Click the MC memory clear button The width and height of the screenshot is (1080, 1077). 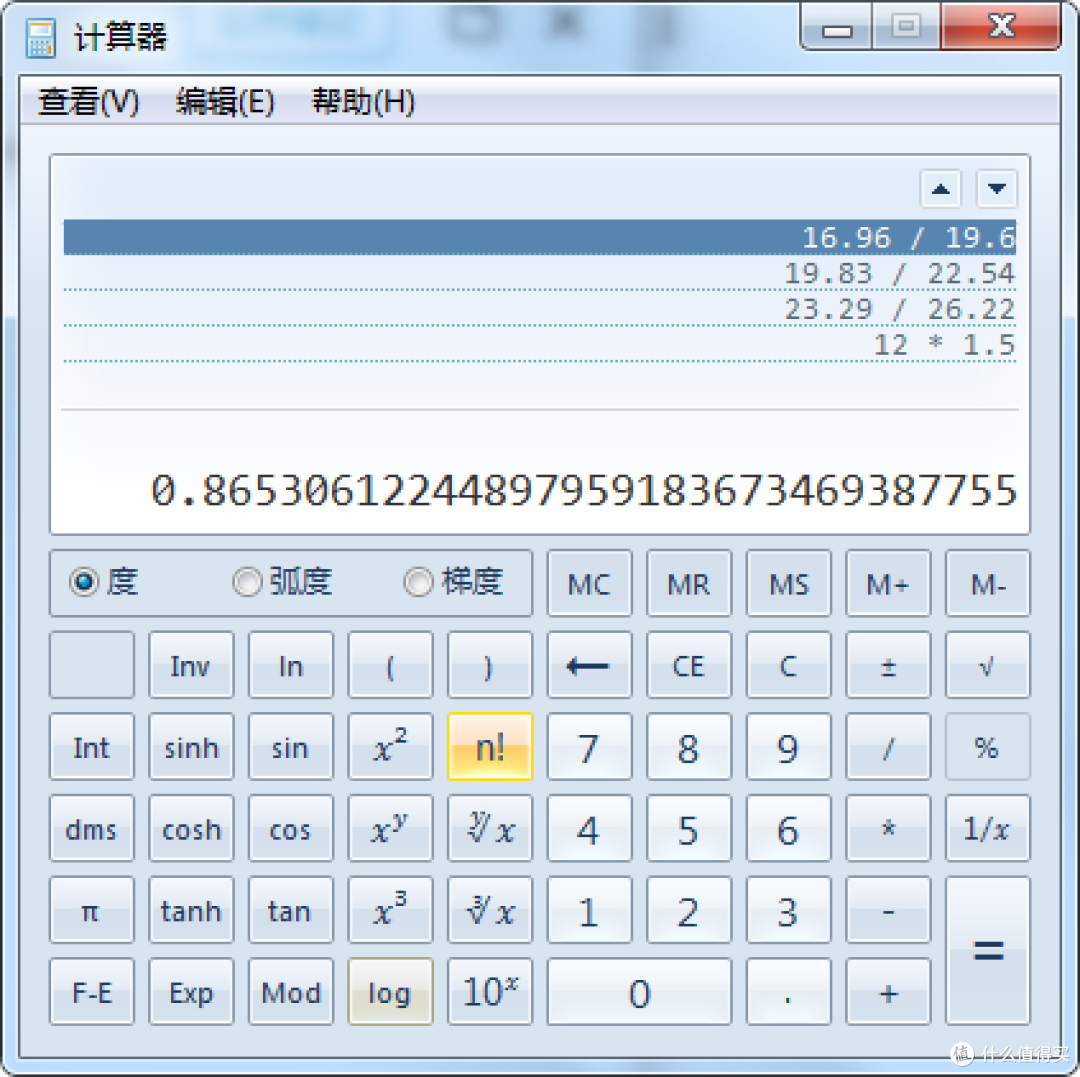[x=589, y=583]
